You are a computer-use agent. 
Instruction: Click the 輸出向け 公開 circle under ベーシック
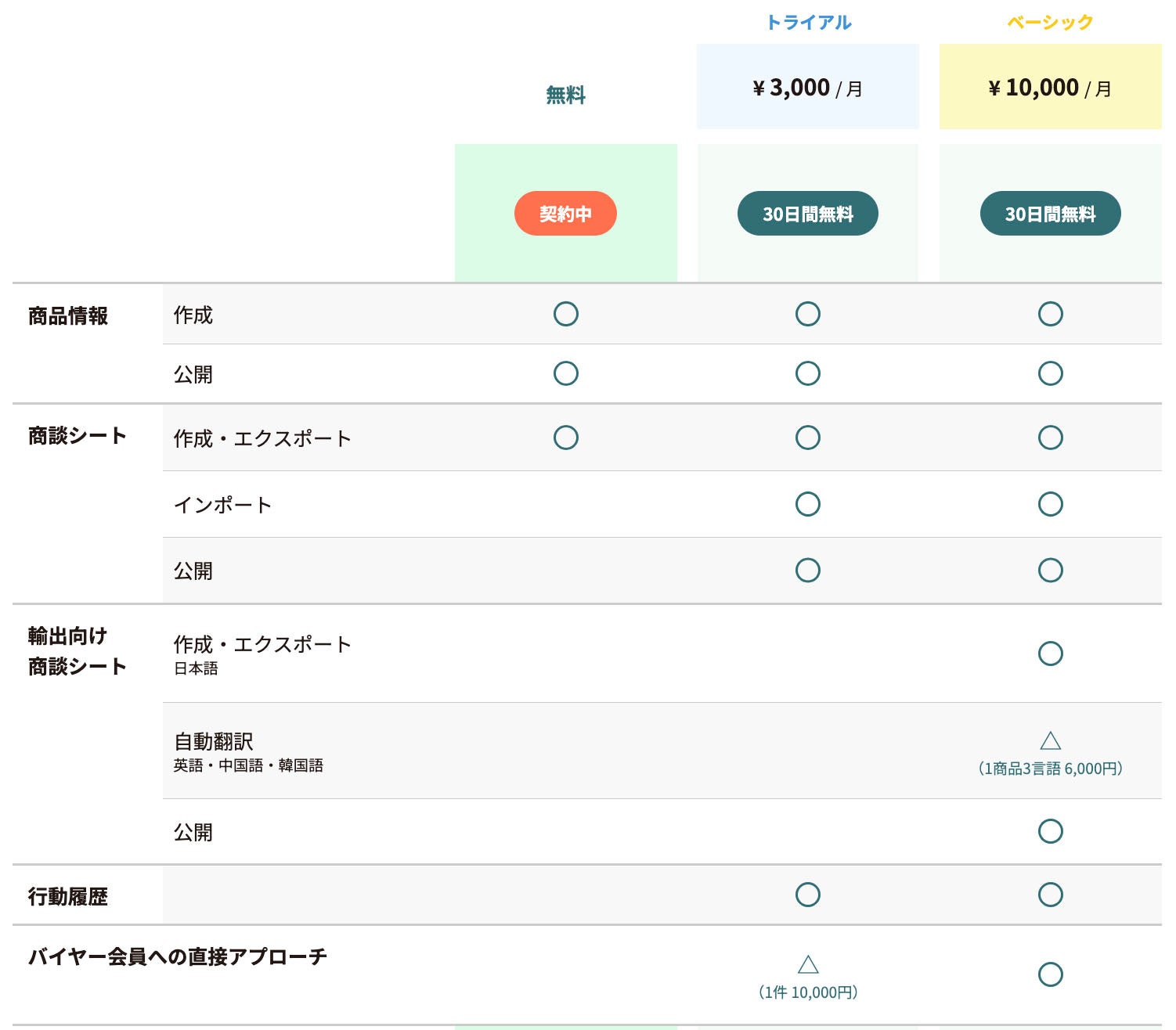click(x=1050, y=832)
